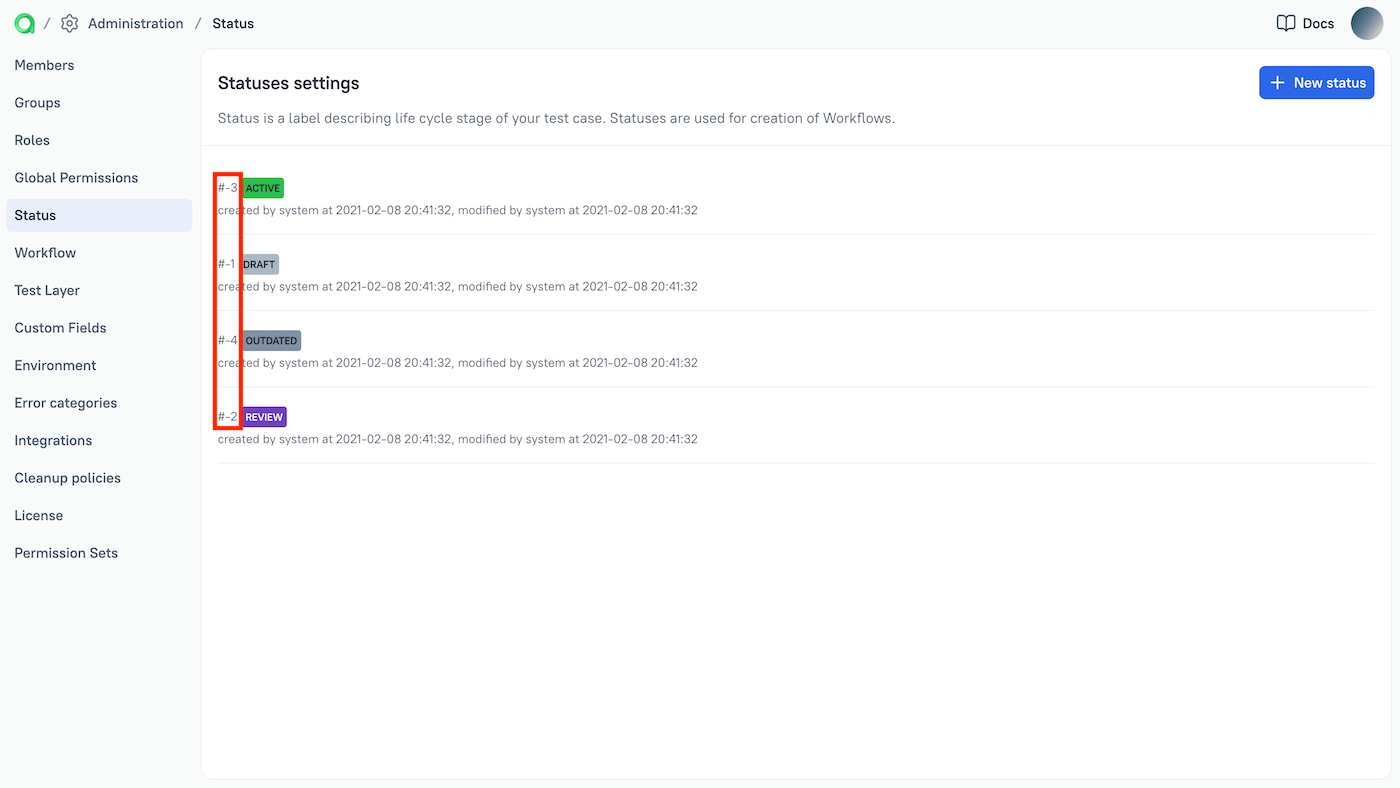Click the status entry labeled #-1
1400x788 pixels.
point(226,264)
